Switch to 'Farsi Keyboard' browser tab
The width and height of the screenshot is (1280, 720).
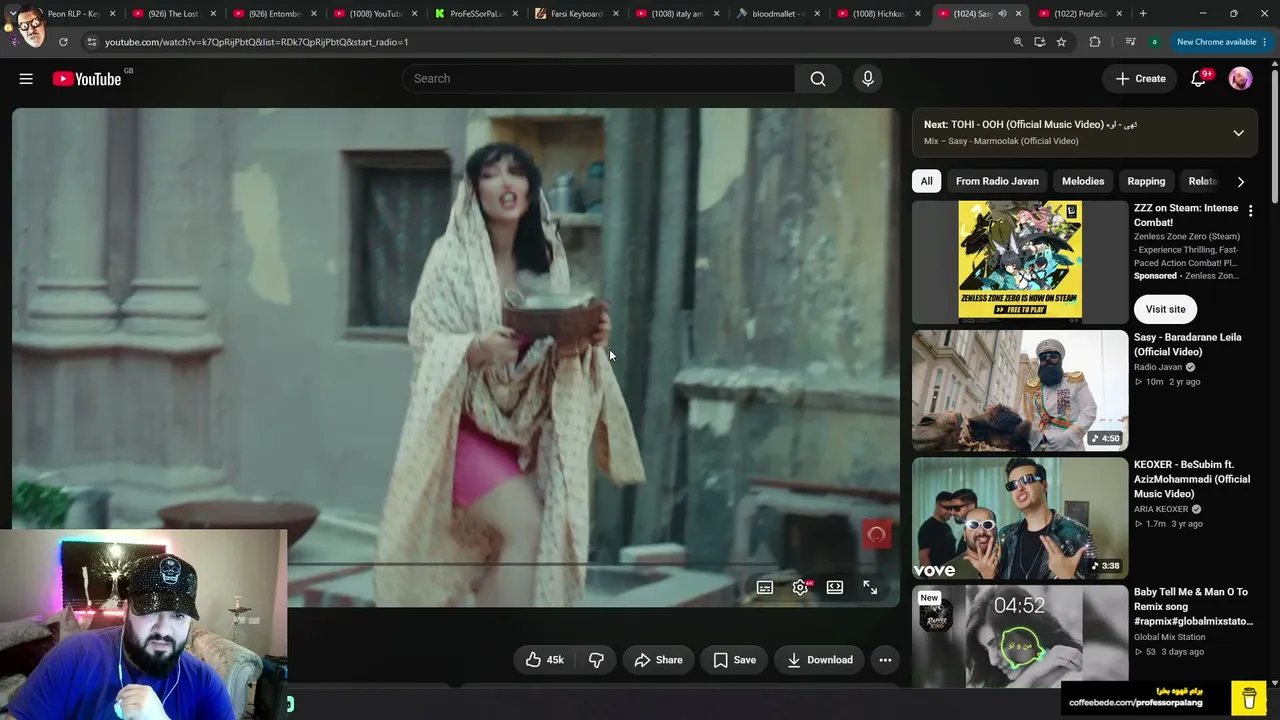(576, 14)
